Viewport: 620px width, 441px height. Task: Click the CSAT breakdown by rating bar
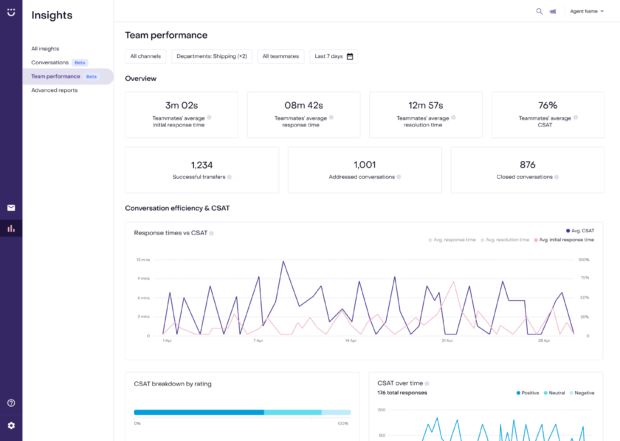click(x=242, y=412)
